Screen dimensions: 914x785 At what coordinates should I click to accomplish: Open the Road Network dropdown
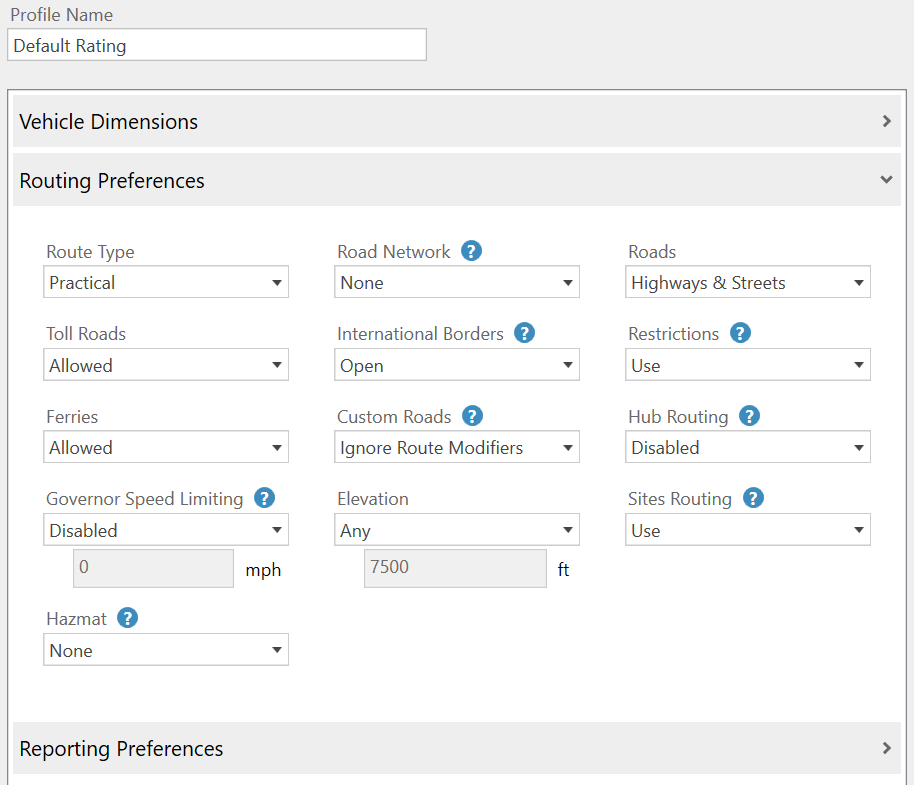tap(457, 282)
